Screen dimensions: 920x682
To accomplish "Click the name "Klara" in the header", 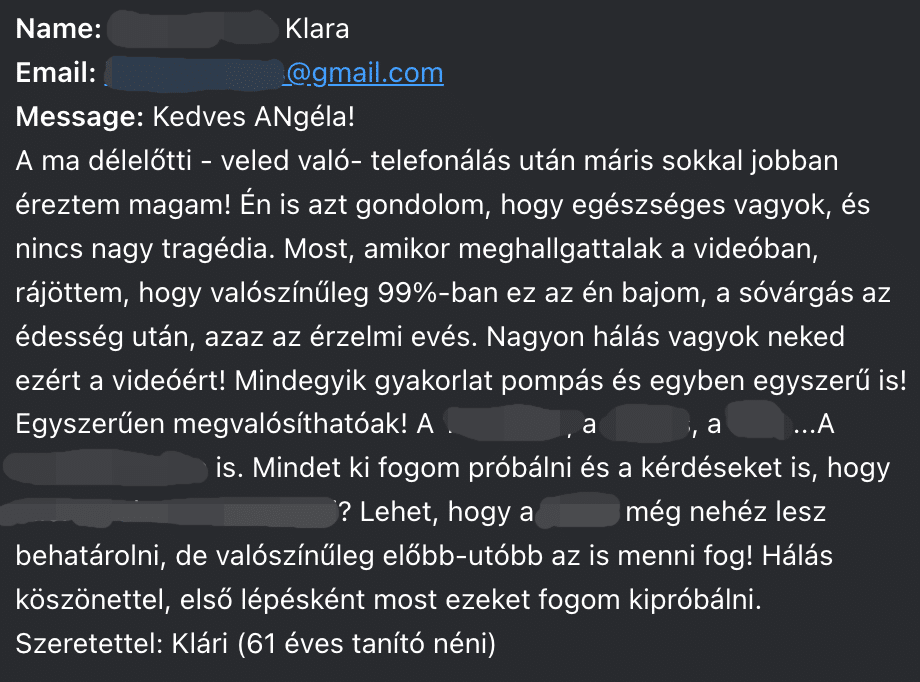I will pyautogui.click(x=317, y=28).
